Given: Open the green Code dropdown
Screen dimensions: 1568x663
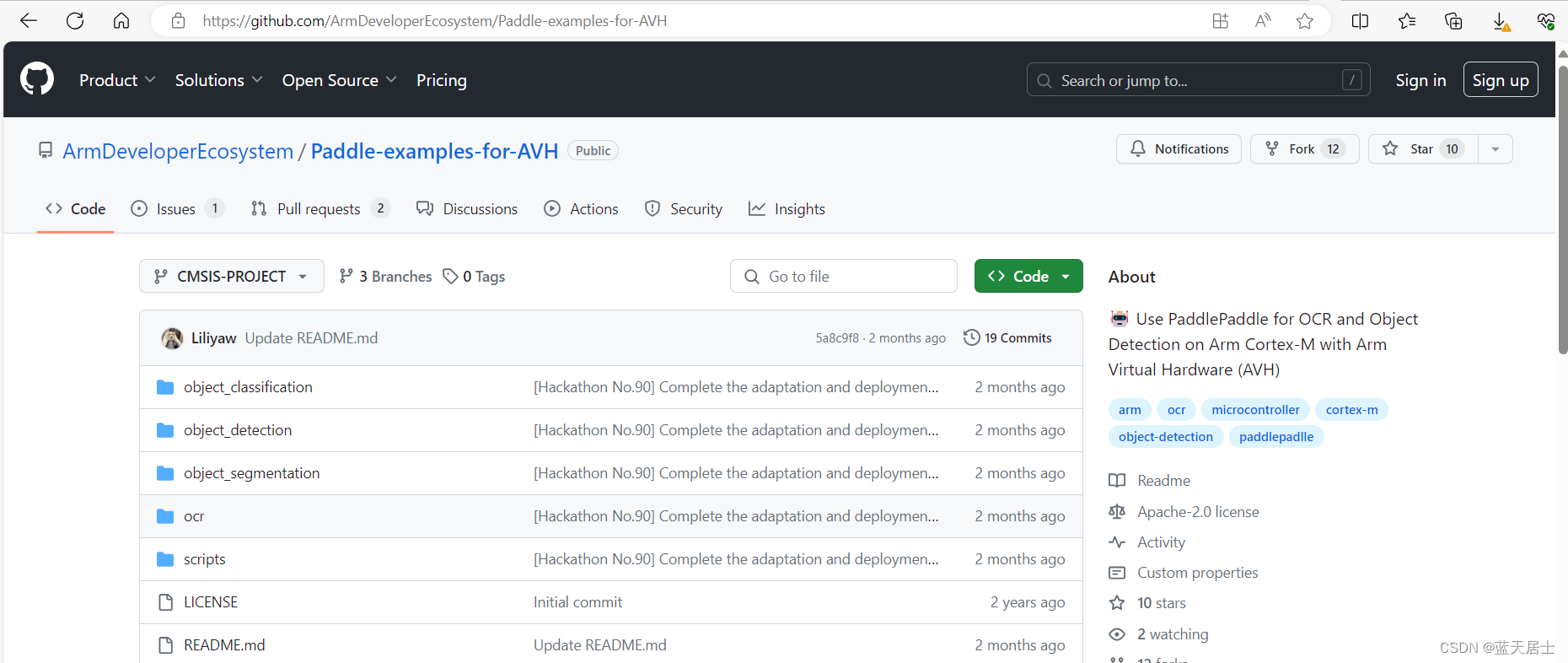Looking at the screenshot, I should point(1028,276).
